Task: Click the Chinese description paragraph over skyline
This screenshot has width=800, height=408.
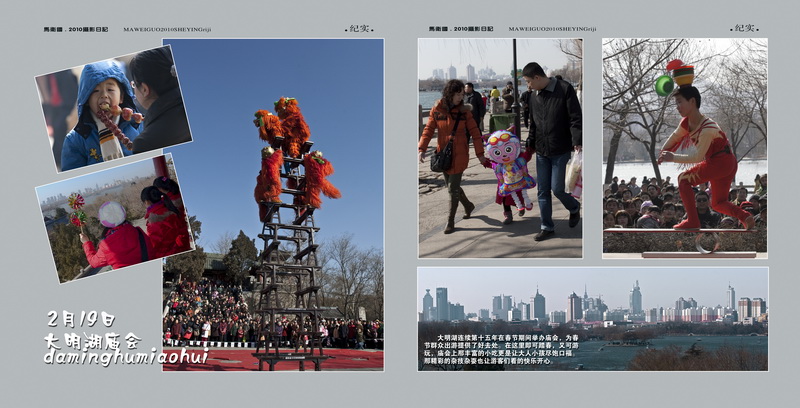Action: click(501, 349)
